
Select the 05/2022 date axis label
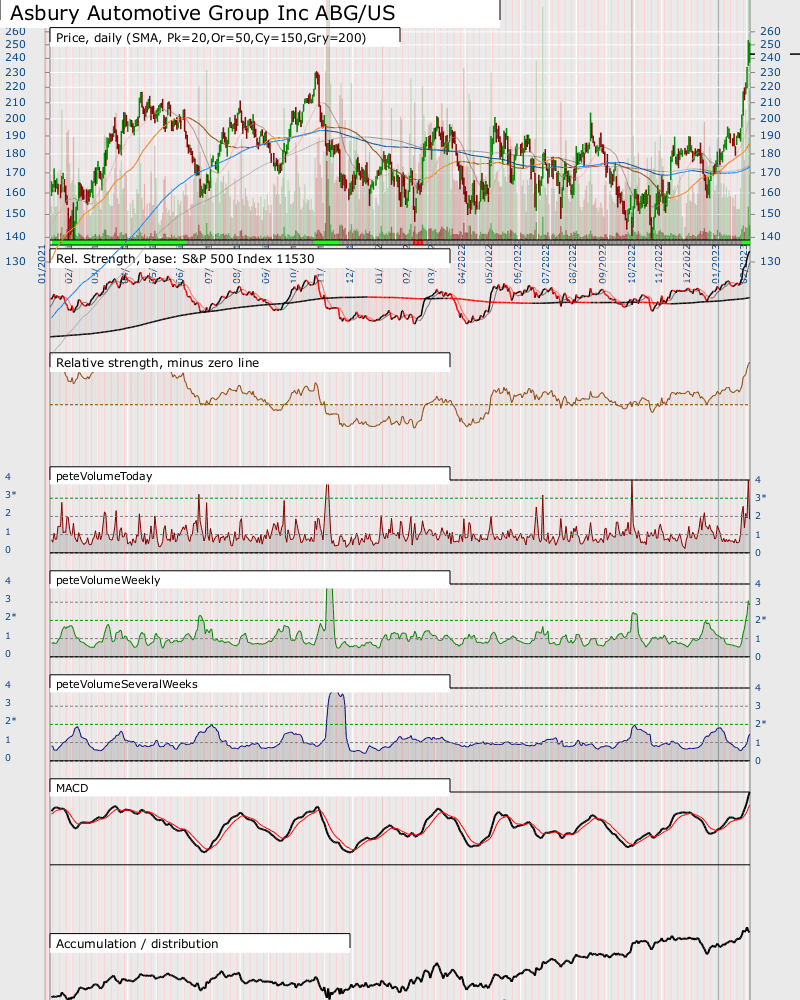click(489, 264)
